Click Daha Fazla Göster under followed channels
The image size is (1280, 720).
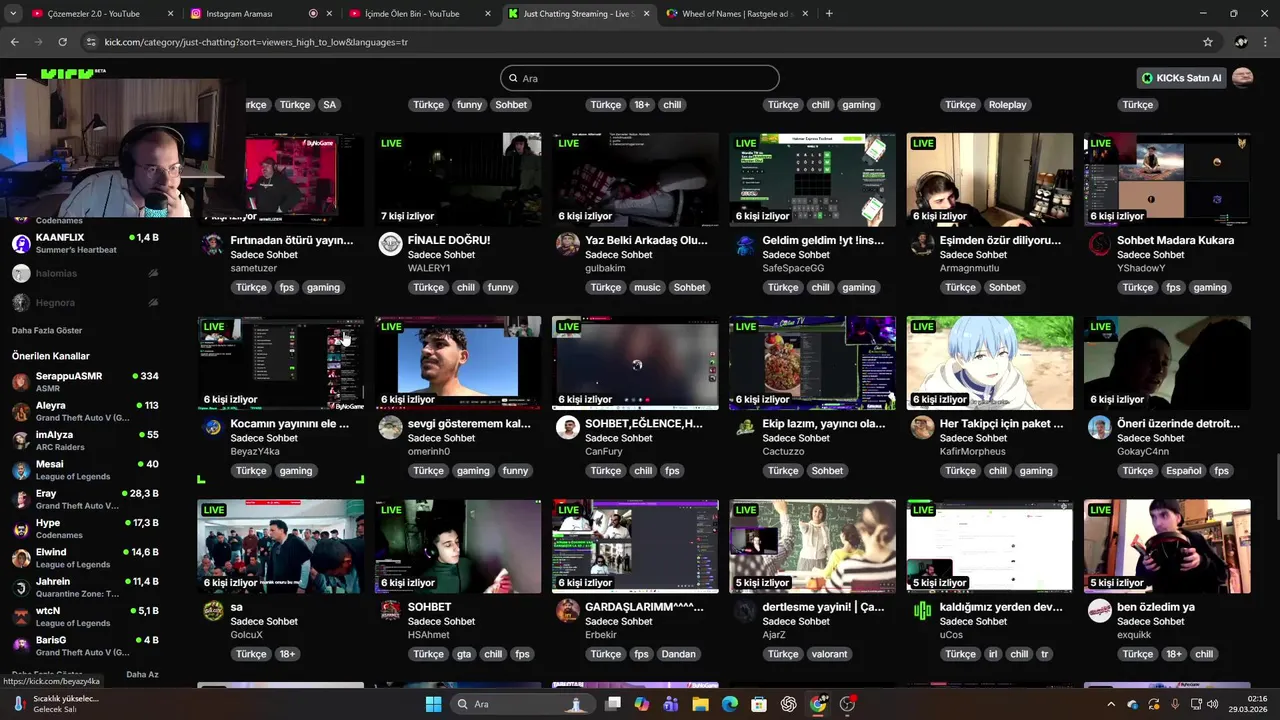(x=47, y=331)
